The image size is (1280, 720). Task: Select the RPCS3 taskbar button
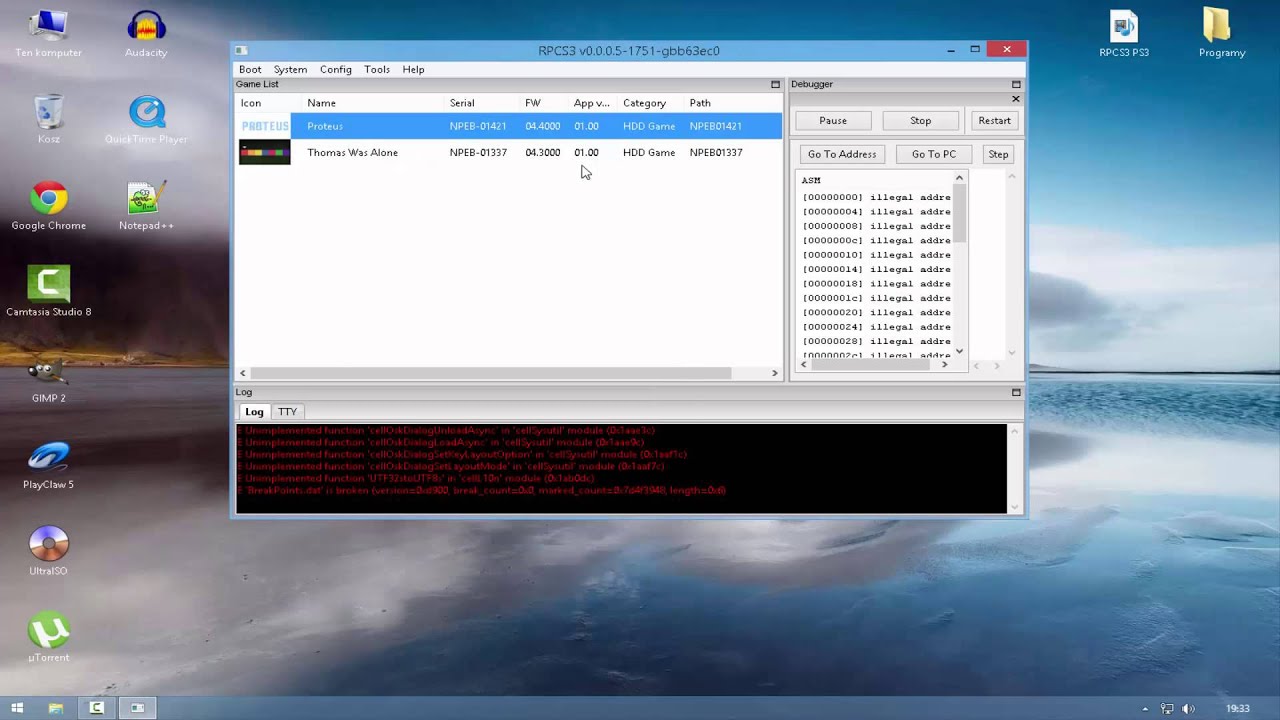137,708
